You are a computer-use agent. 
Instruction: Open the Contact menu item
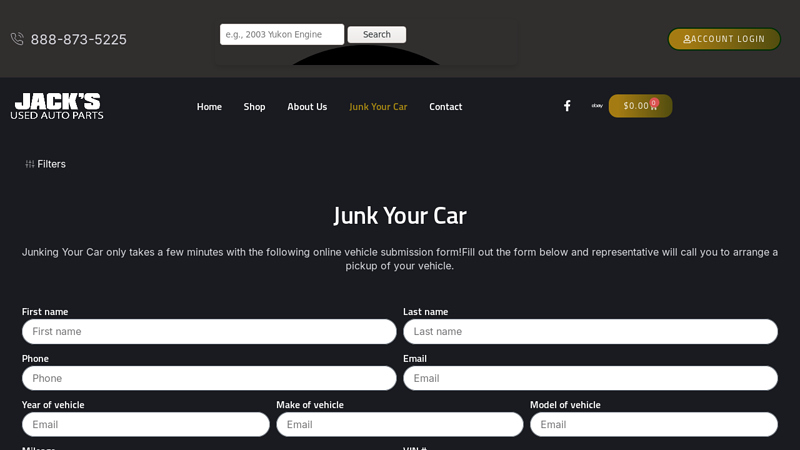(x=445, y=107)
